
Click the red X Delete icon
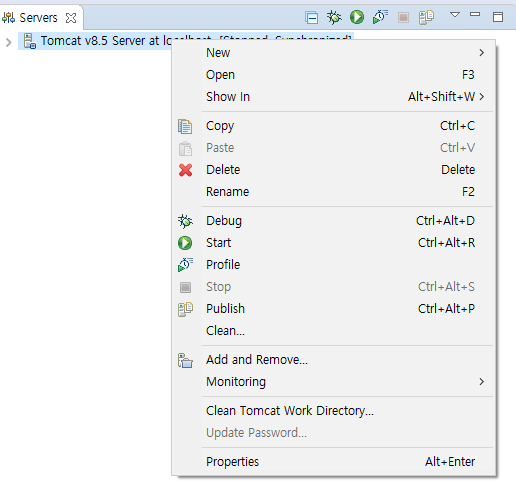(185, 170)
